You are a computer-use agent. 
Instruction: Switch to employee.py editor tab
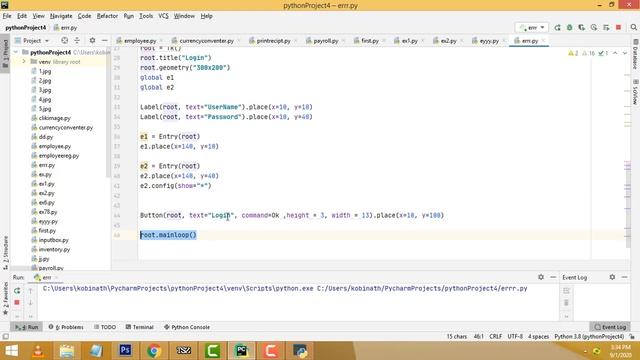[140, 41]
